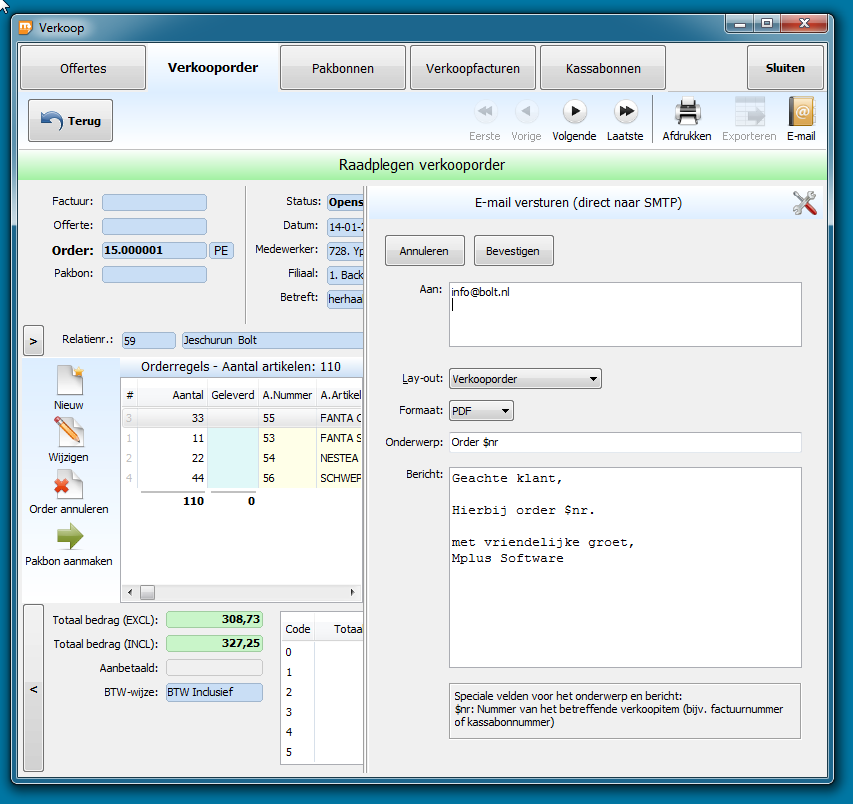The width and height of the screenshot is (853, 804).
Task: Click the Factuur field
Action: (x=154, y=202)
